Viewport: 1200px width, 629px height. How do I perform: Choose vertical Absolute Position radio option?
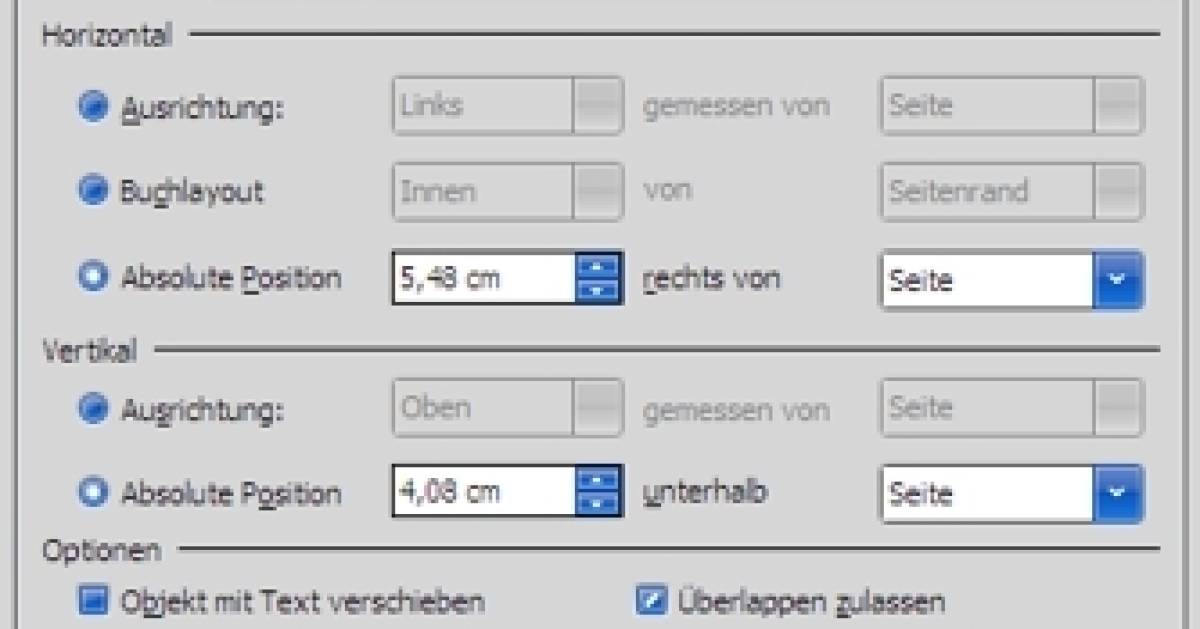point(93,492)
